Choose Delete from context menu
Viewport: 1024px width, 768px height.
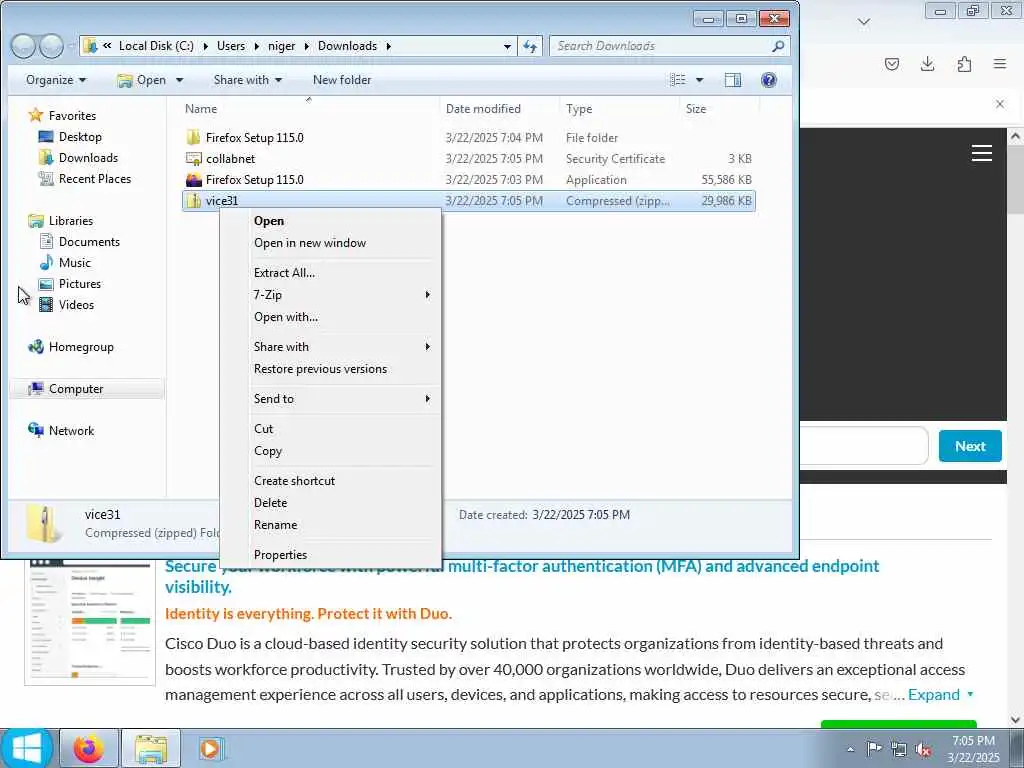point(270,503)
